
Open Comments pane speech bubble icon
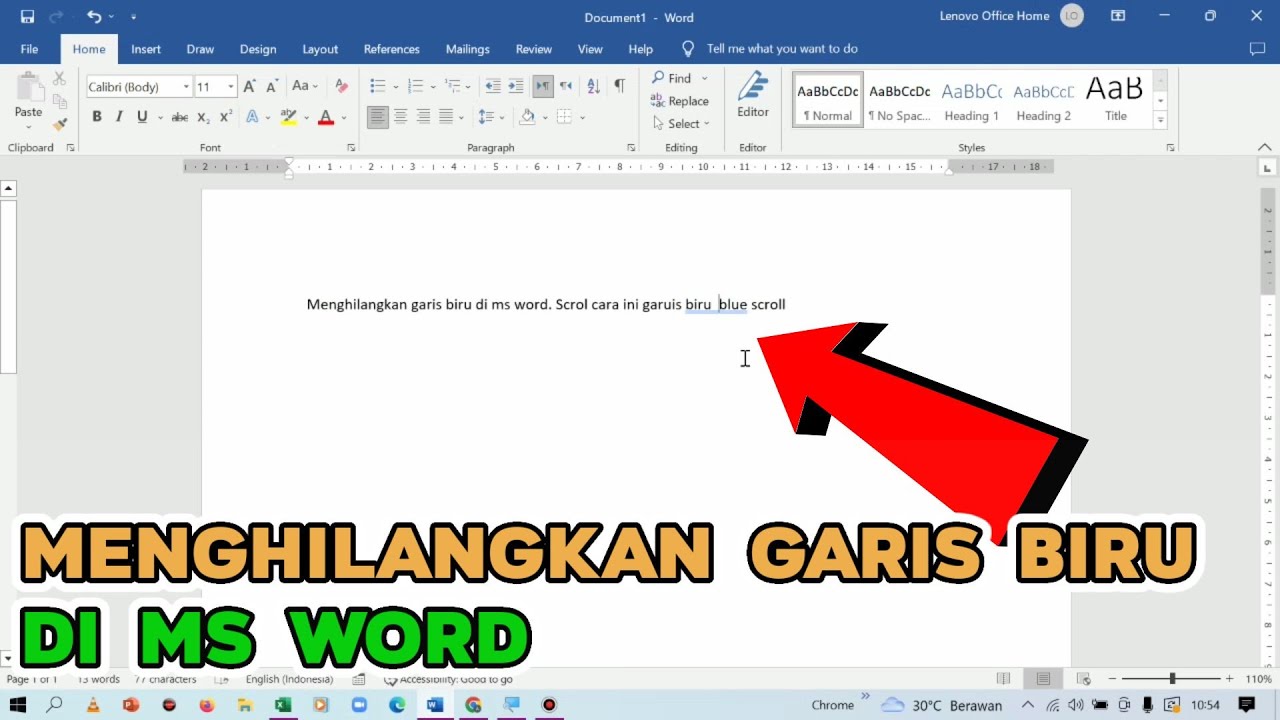pyautogui.click(x=1257, y=49)
